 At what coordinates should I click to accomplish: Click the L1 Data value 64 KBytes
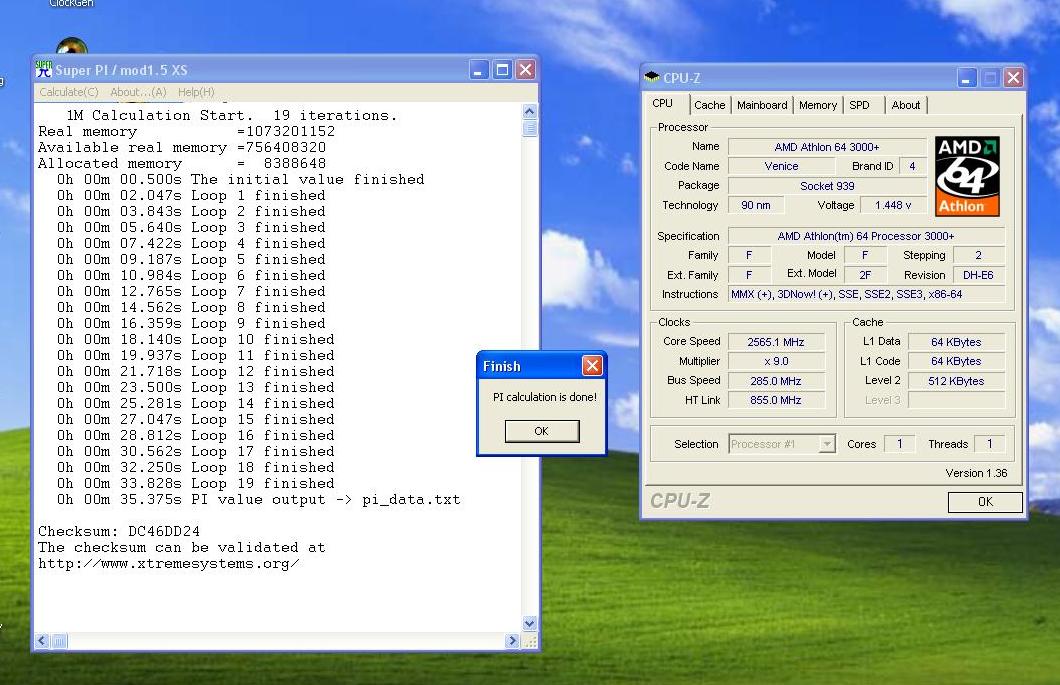pyautogui.click(x=956, y=342)
